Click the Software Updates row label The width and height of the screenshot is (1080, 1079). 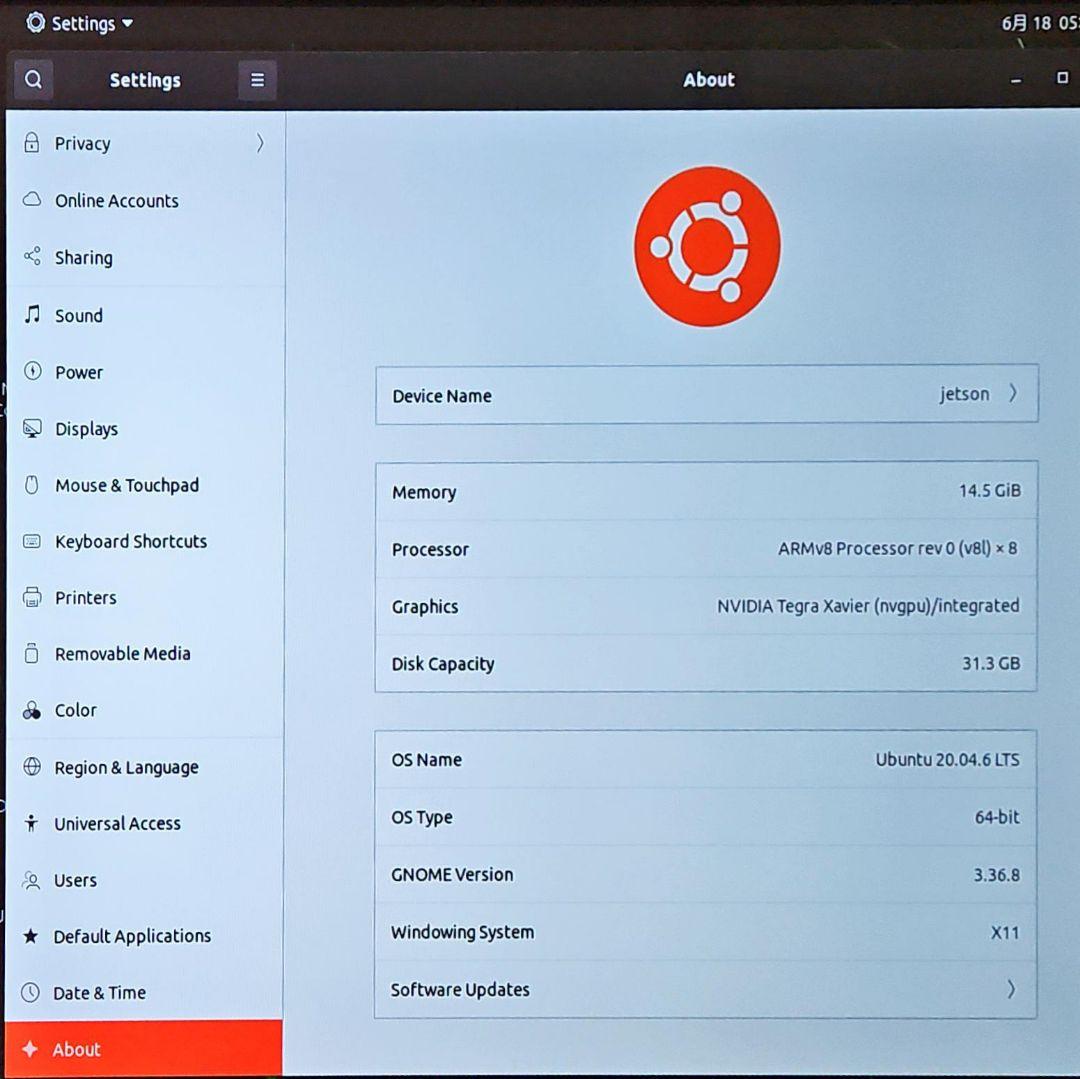click(x=460, y=989)
